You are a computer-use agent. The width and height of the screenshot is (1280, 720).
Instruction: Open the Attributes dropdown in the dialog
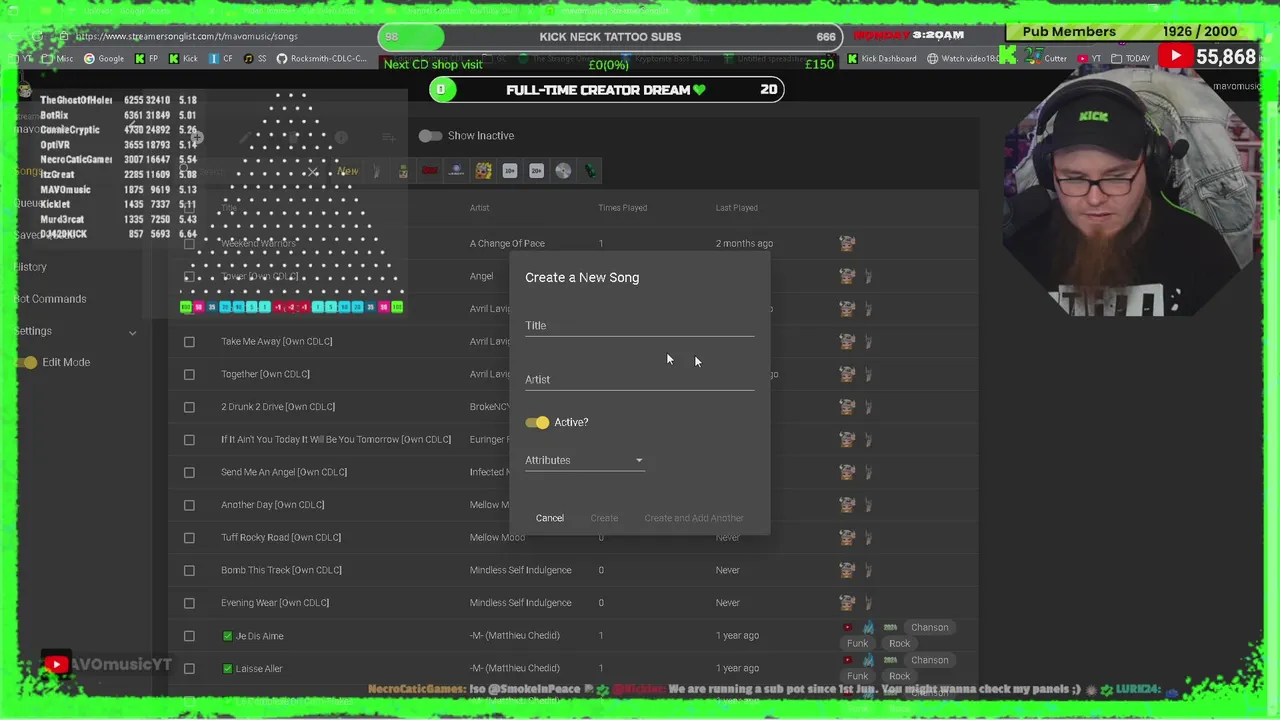tap(585, 460)
